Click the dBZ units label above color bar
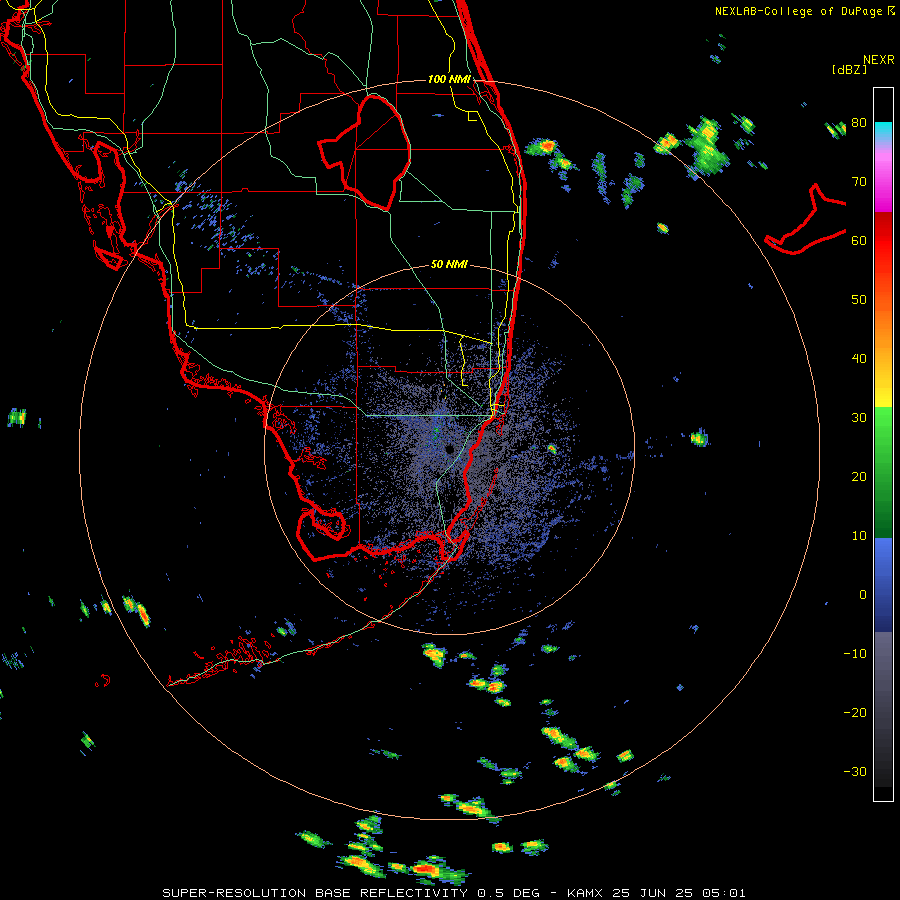 point(849,69)
